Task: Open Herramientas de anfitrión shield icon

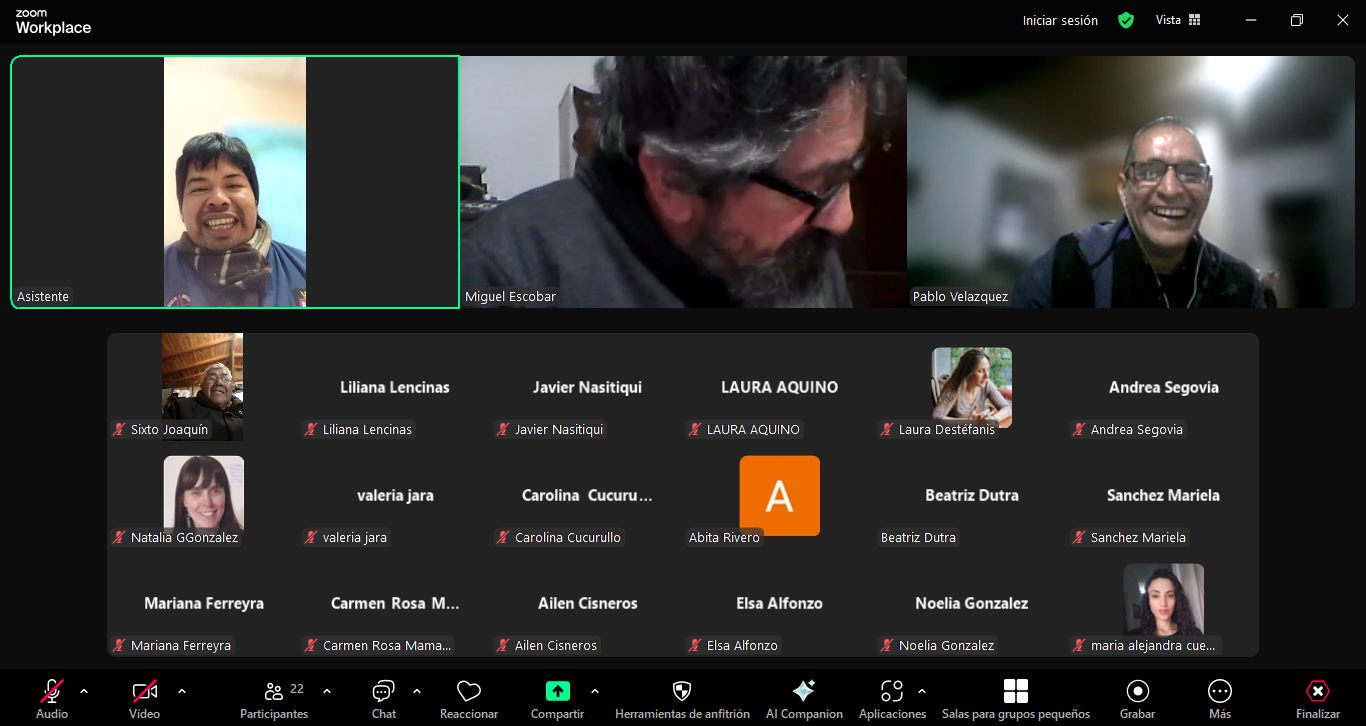Action: (x=682, y=691)
